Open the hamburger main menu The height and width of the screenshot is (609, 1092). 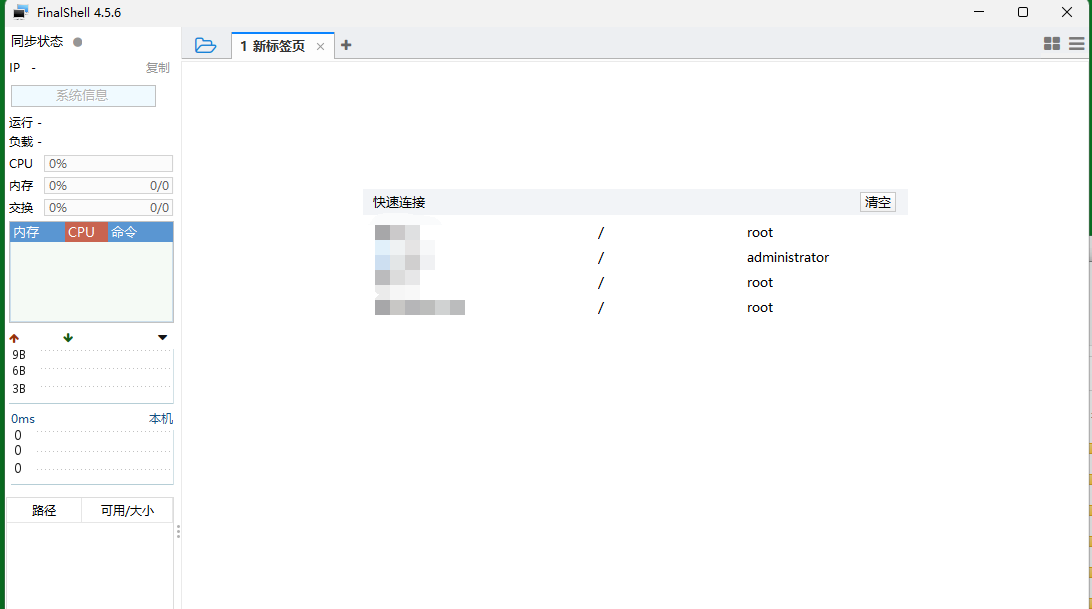[x=1076, y=44]
